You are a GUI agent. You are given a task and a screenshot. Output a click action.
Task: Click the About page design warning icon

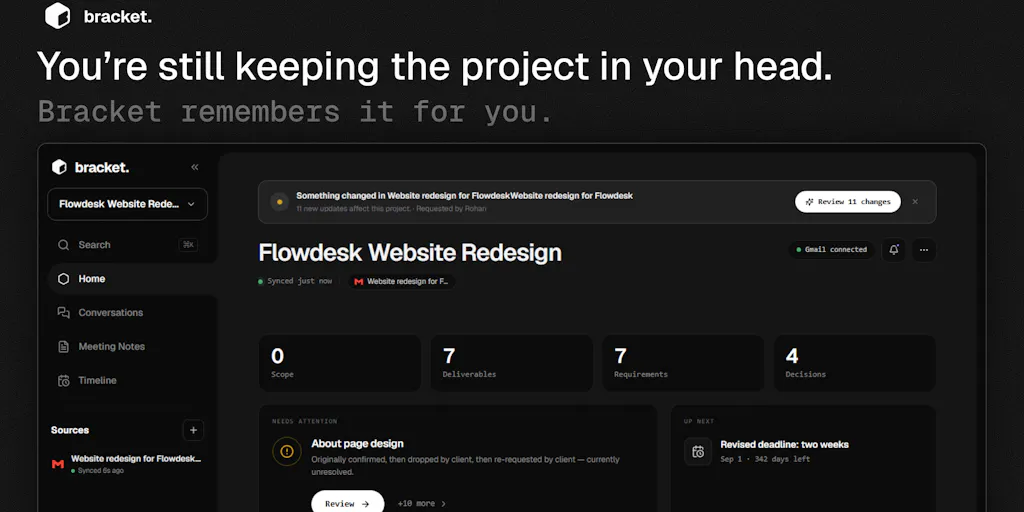[287, 451]
